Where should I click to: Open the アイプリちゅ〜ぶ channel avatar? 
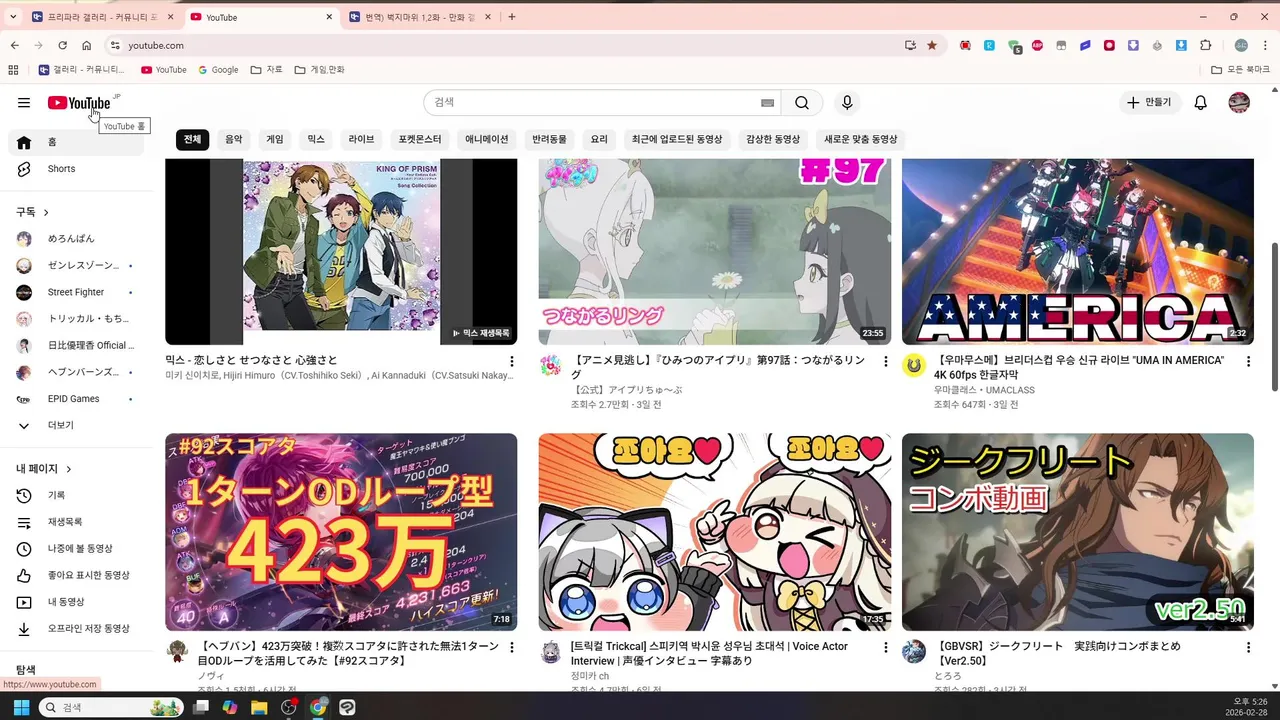[550, 365]
